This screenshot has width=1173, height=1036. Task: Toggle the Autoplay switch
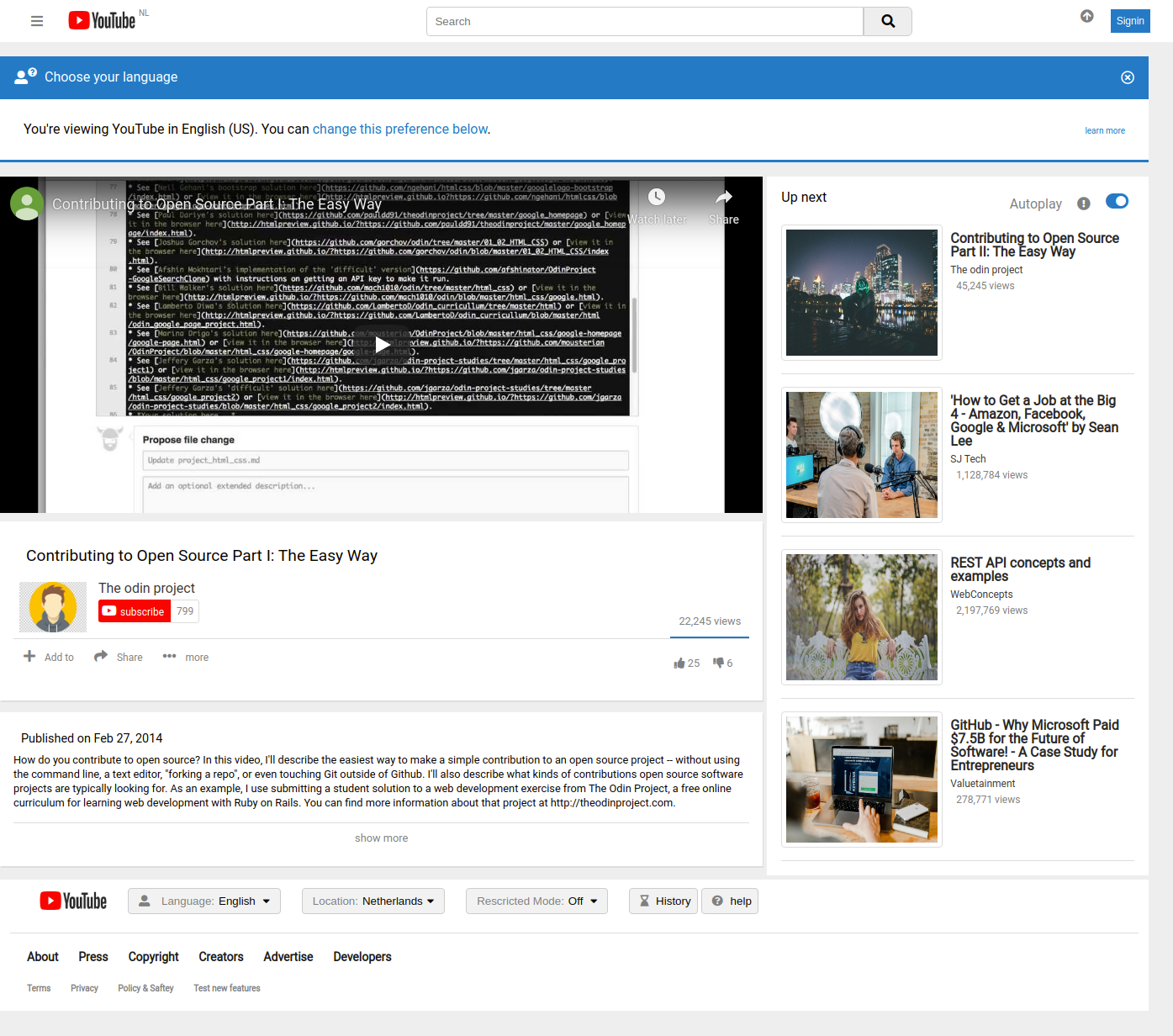coord(1117,201)
